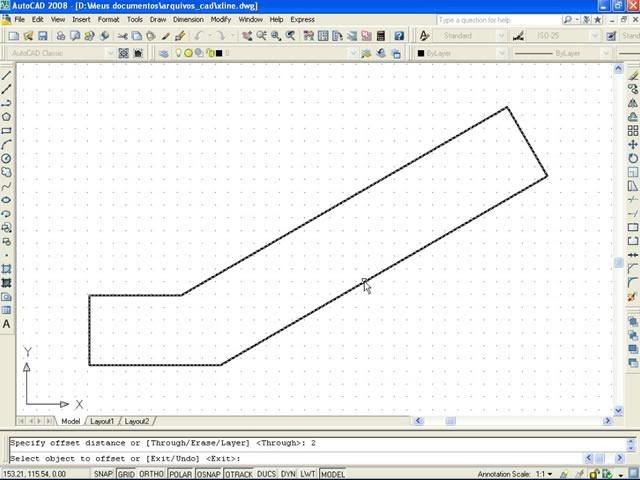
Task: Select the Revision Cloud tool
Action: (6, 172)
